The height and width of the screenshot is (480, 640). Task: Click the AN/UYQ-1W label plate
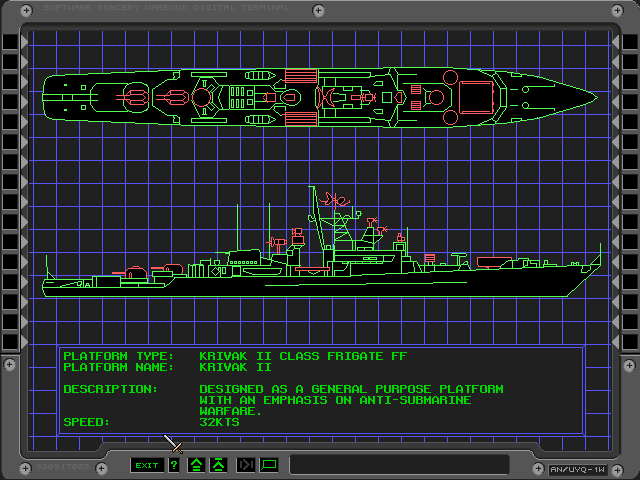(578, 469)
